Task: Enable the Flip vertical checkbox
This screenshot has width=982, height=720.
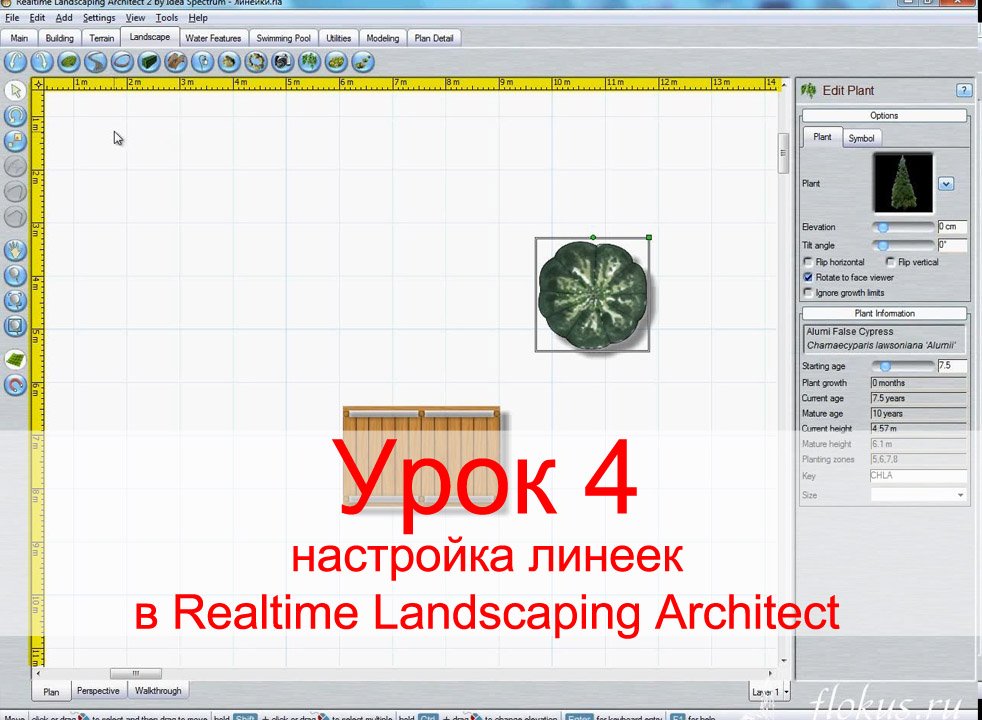Action: 891,262
